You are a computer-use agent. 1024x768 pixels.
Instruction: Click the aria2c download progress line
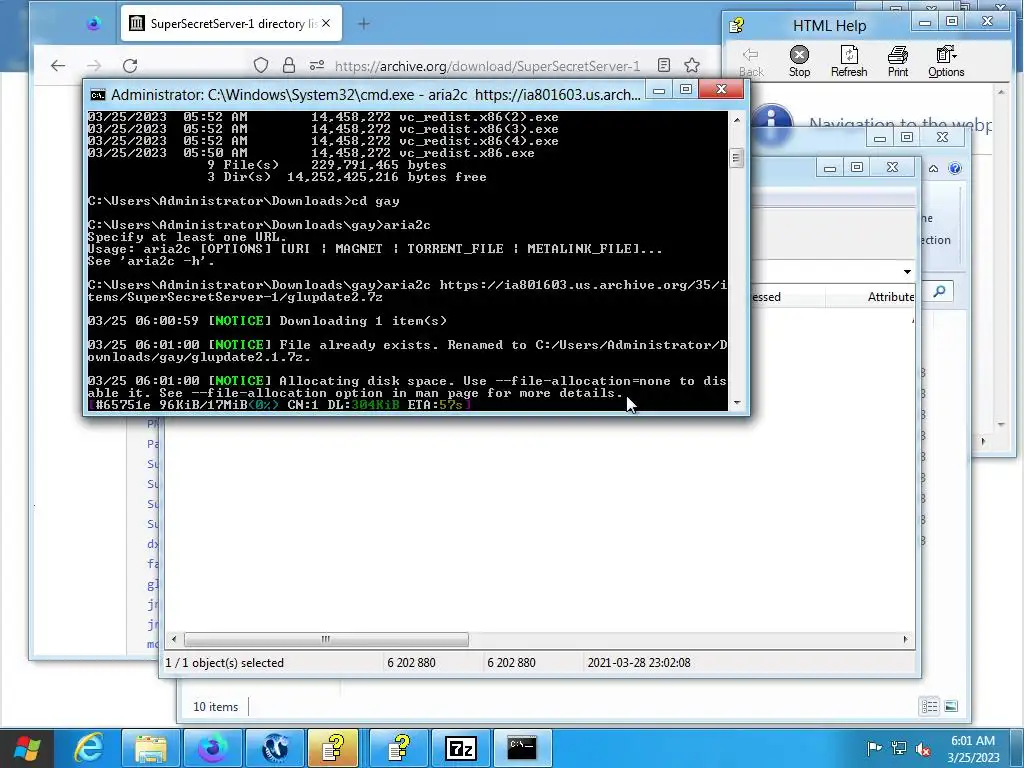coord(279,405)
